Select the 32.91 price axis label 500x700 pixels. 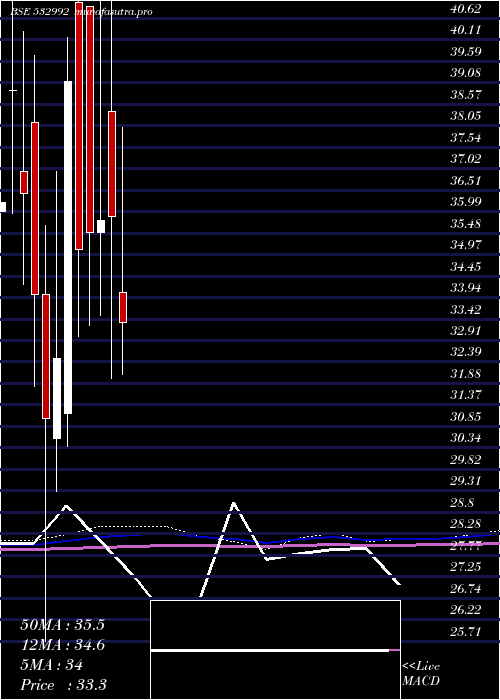466,331
